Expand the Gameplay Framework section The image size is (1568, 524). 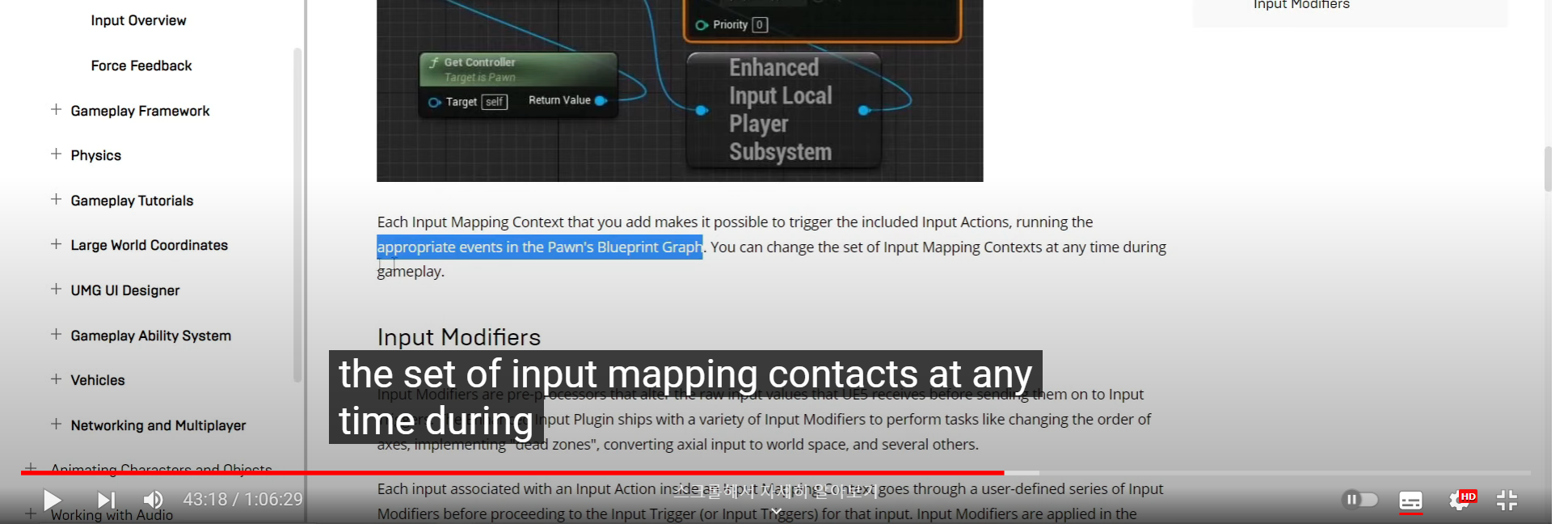56,109
